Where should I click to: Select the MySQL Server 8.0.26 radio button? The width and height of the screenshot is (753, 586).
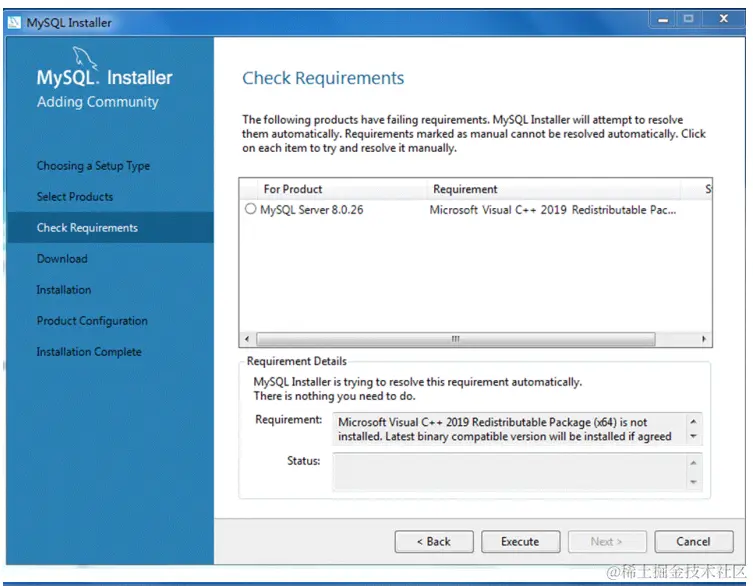click(x=250, y=209)
